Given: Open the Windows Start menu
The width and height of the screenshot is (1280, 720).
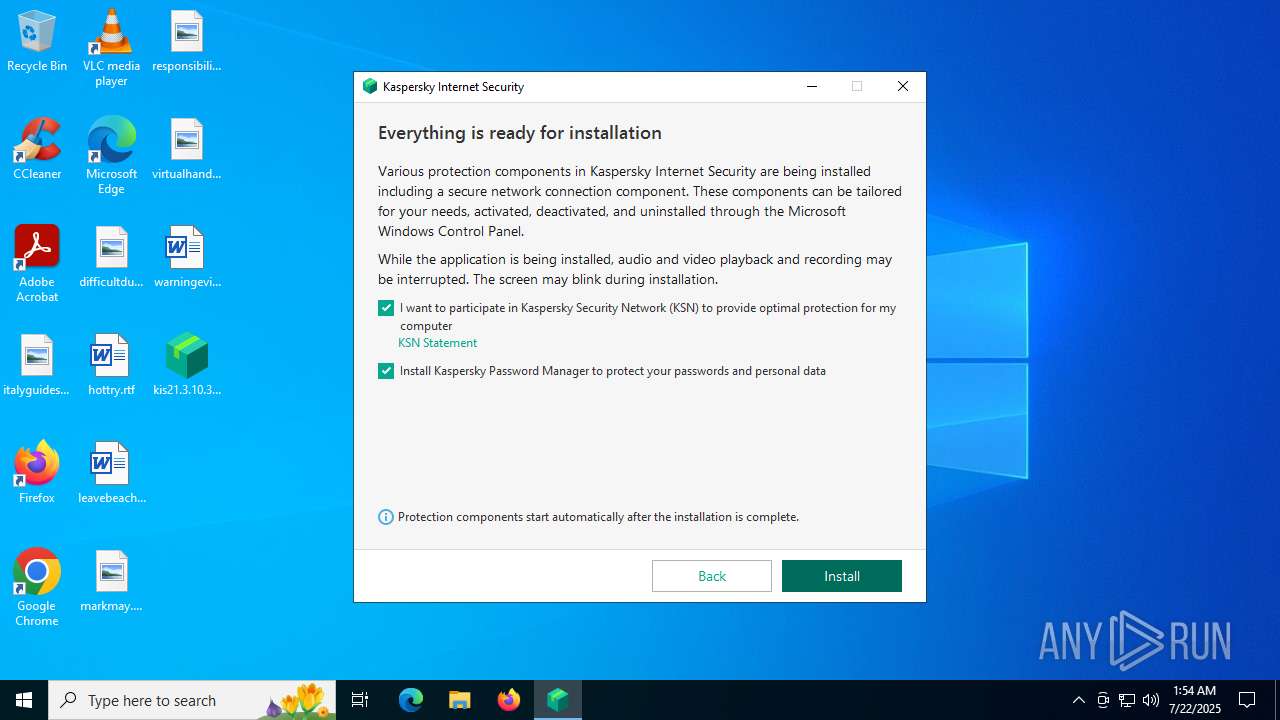Looking at the screenshot, I should (24, 700).
